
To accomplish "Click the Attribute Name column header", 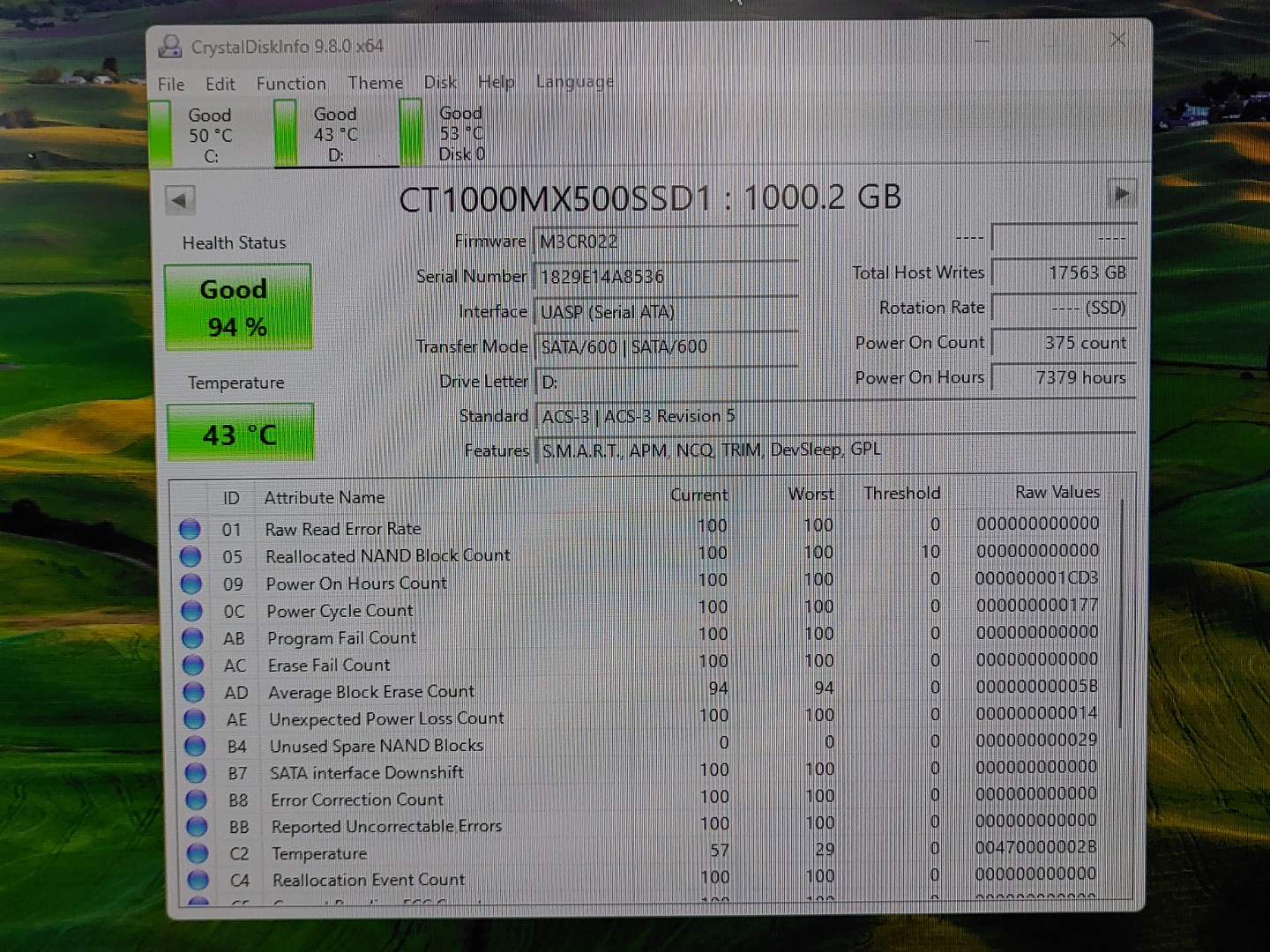I will coord(325,497).
